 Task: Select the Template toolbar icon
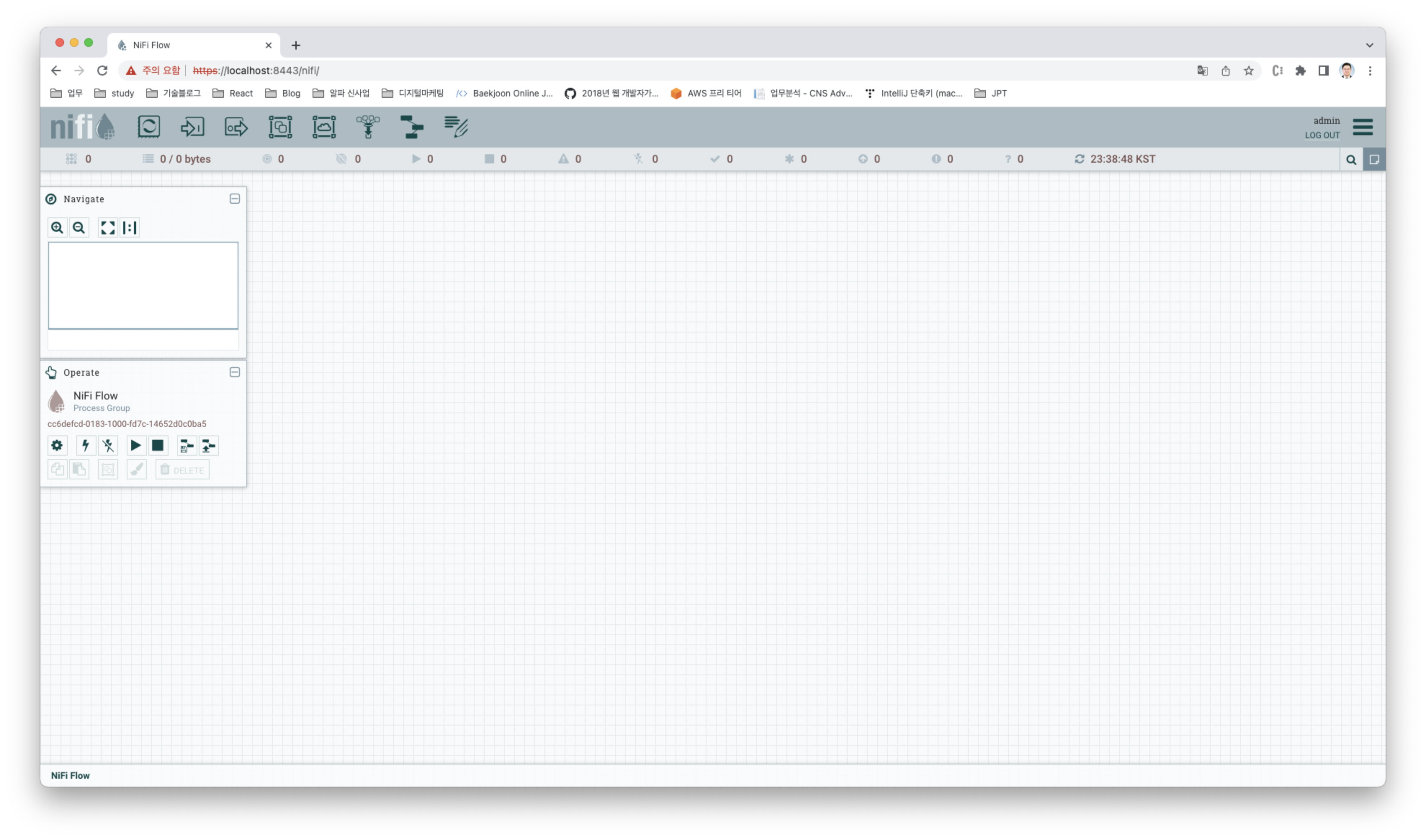412,127
